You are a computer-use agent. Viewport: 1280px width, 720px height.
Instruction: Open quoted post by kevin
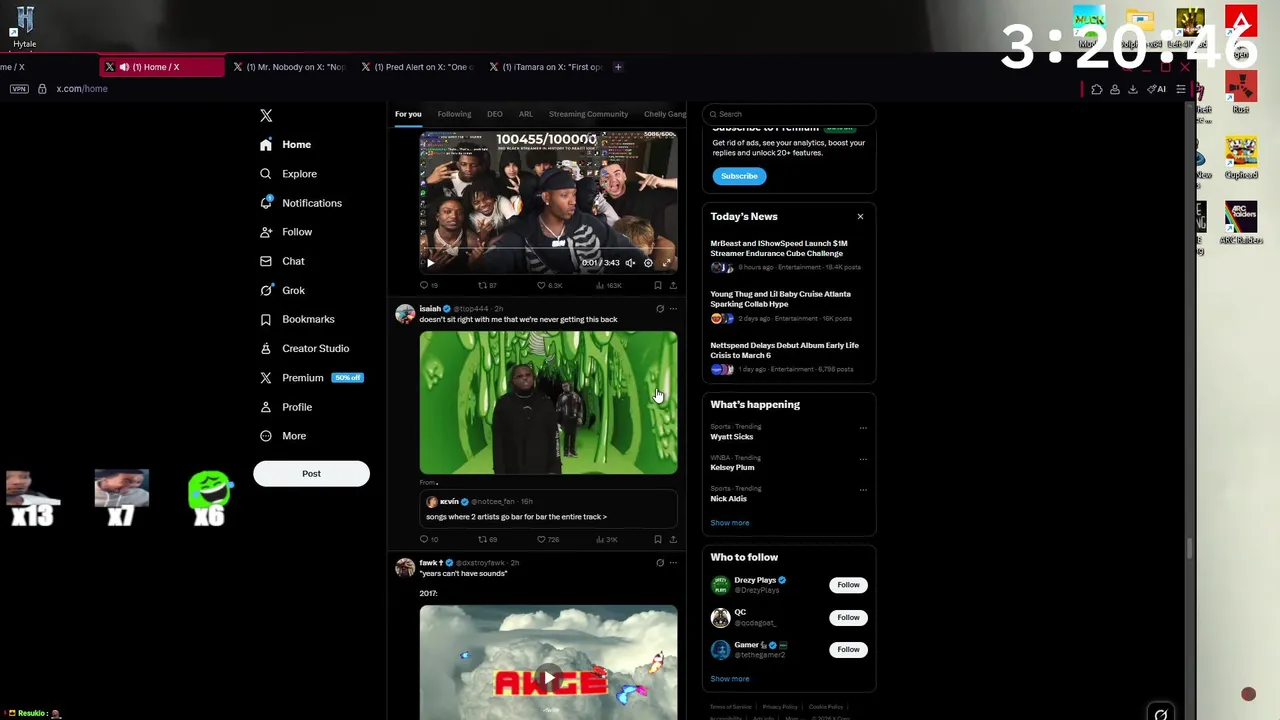pos(548,510)
